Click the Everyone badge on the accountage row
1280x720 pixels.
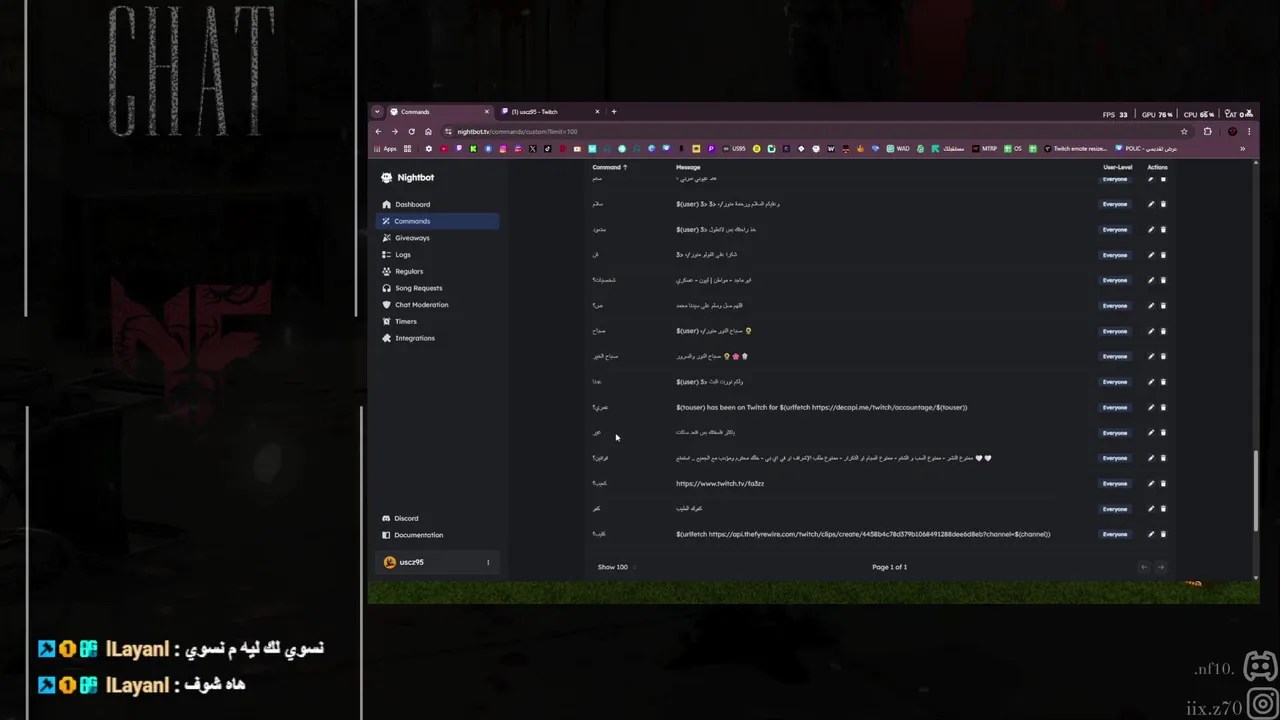coord(1115,407)
